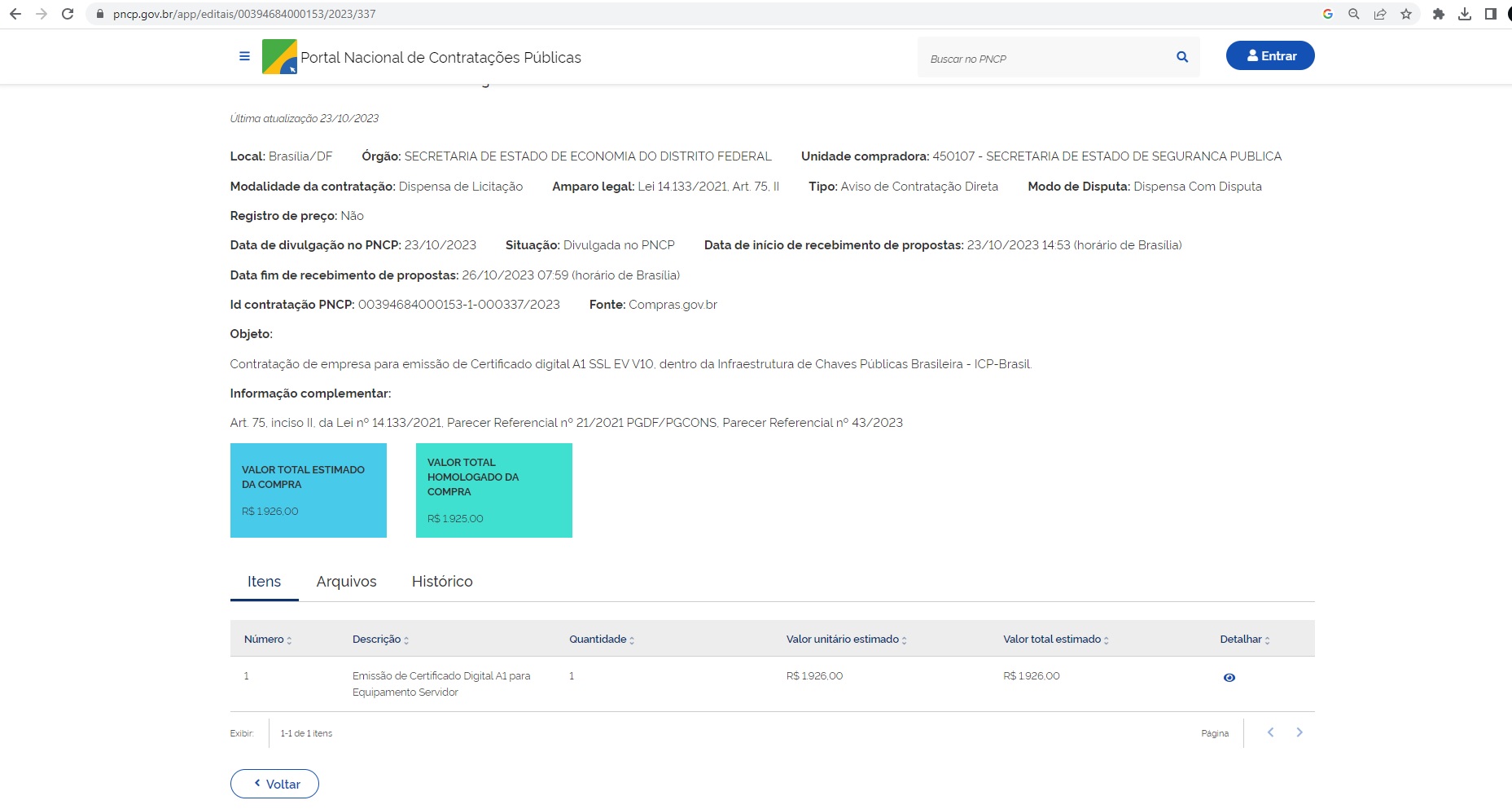The height and width of the screenshot is (809, 1512).
Task: Go to next page of items
Action: coord(1299,732)
